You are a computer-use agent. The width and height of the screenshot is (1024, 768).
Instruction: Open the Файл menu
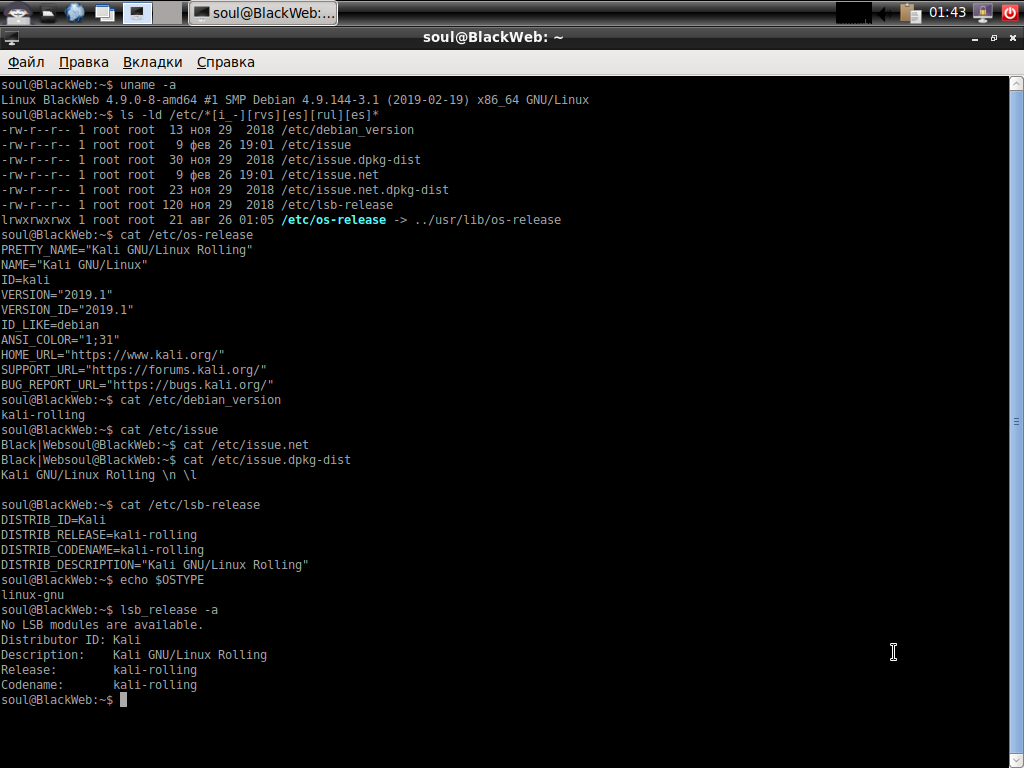coord(25,62)
